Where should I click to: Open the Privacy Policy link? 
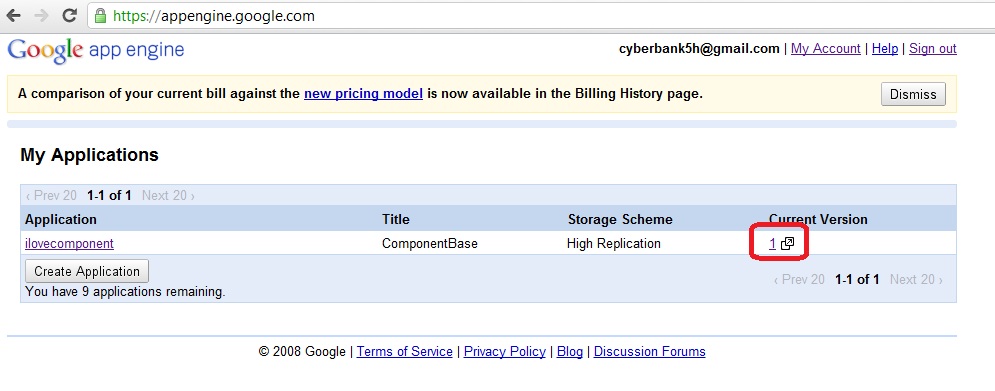[x=505, y=352]
